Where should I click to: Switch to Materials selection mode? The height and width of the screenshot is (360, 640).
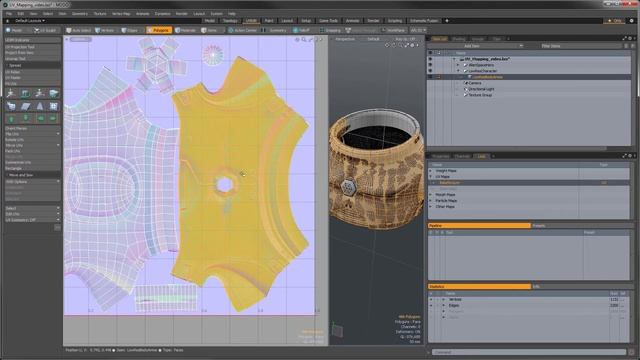point(186,30)
